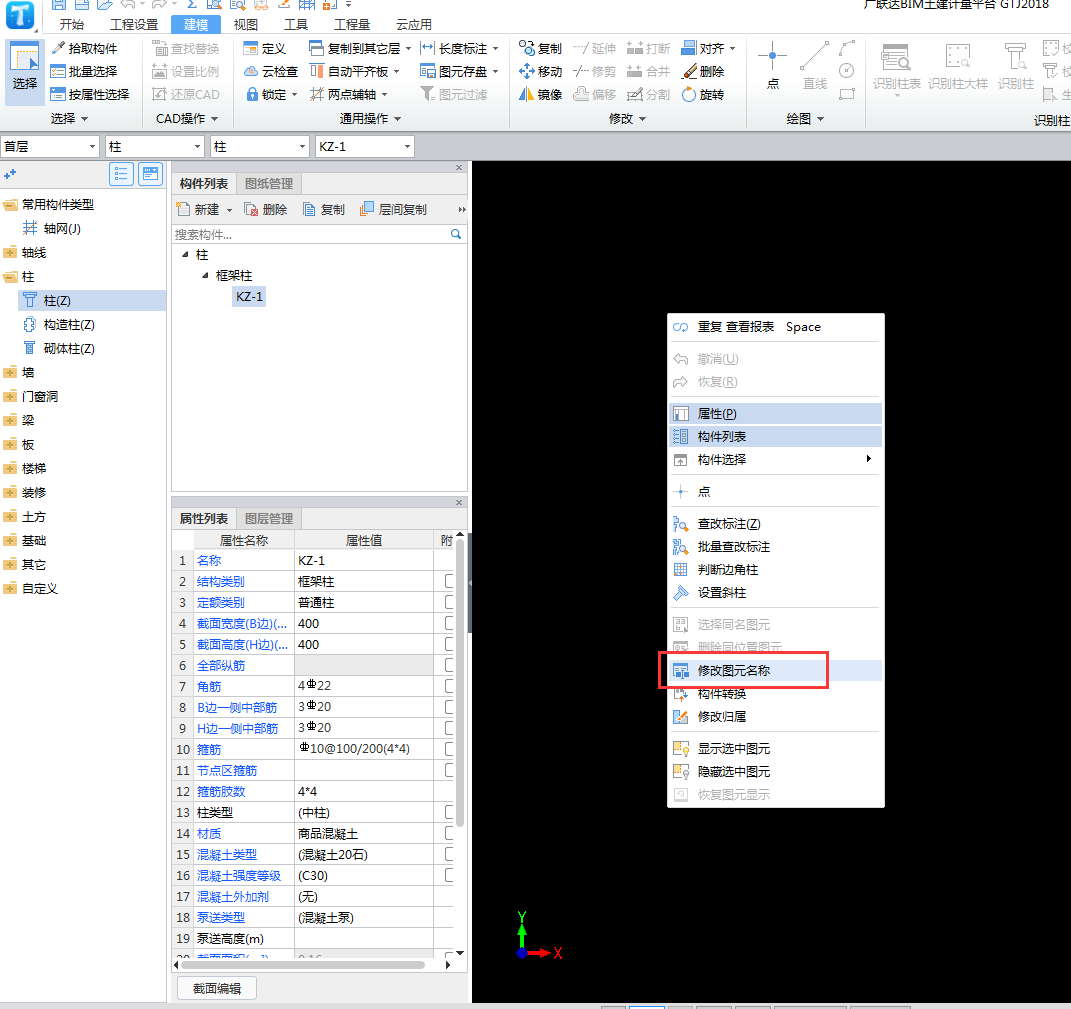Choose 修改图元名称 in context menu
This screenshot has height=1009, width=1071.
775,671
